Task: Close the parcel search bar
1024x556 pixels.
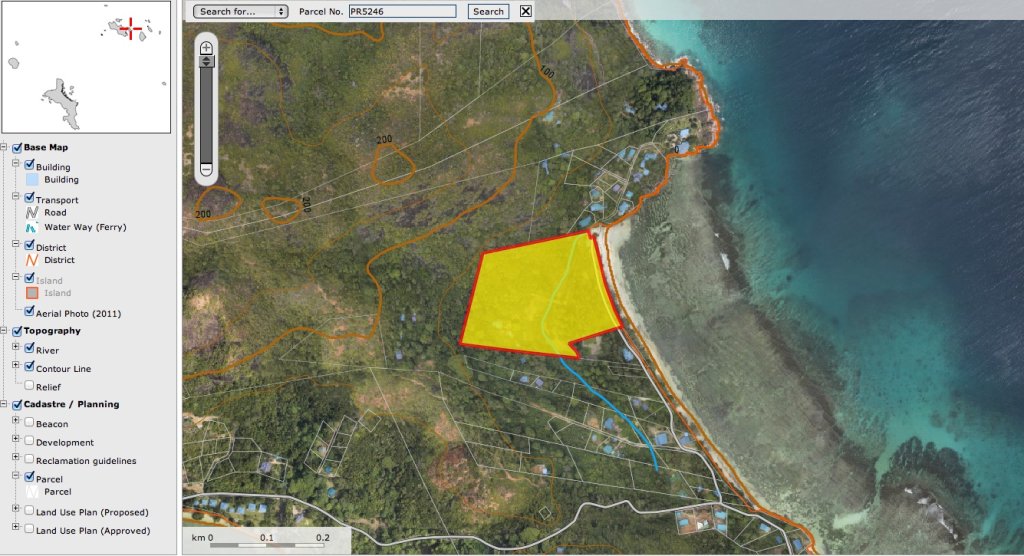Action: [x=526, y=12]
